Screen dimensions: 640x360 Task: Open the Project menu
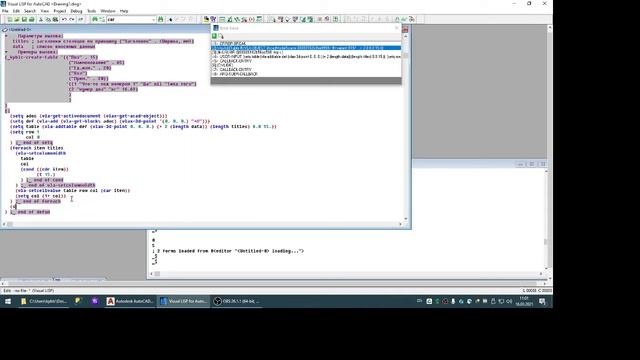point(60,11)
